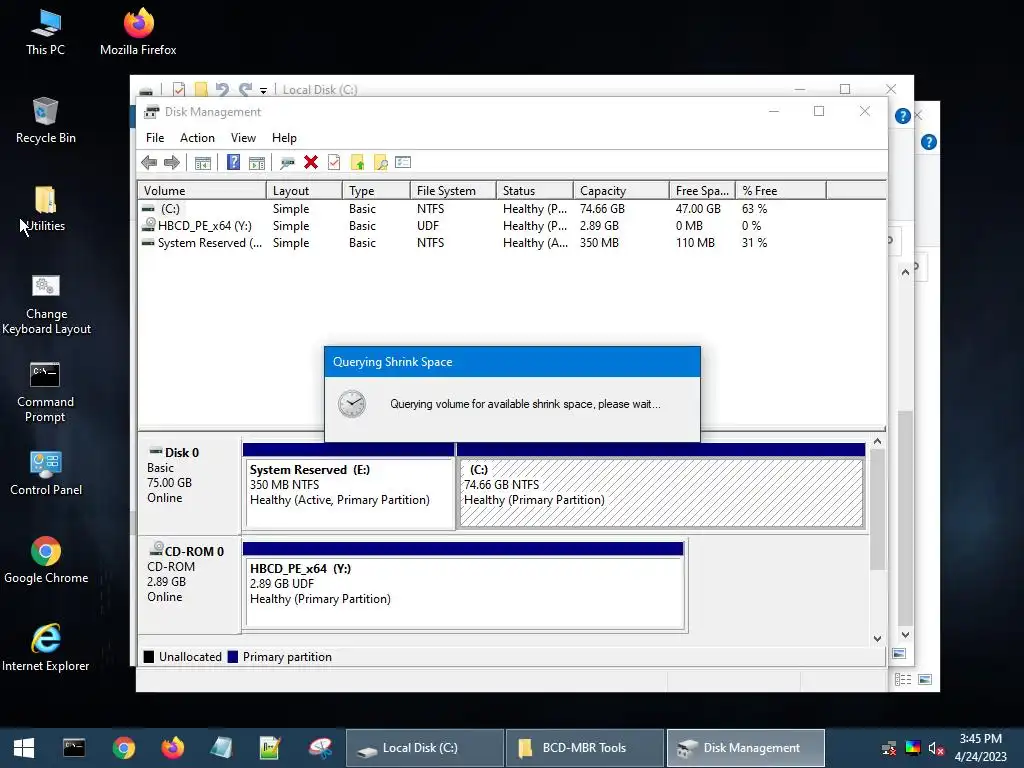Open This PC desktop icon
This screenshot has height=768, width=1024.
coord(46,33)
